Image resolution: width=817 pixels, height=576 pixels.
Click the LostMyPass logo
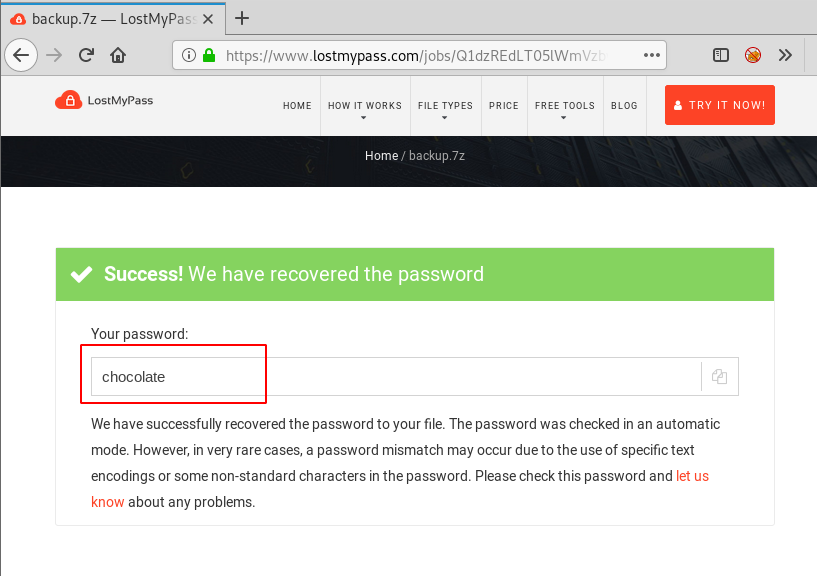pyautogui.click(x=104, y=100)
